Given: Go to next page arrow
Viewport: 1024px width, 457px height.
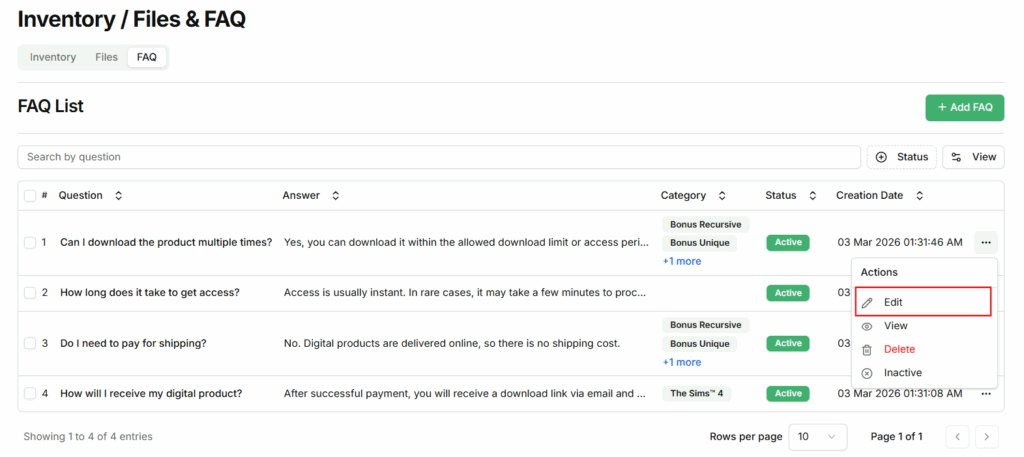Looking at the screenshot, I should coord(986,437).
